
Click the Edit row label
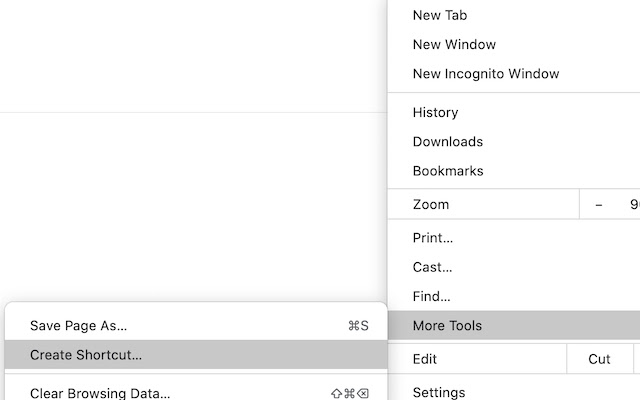coord(425,359)
